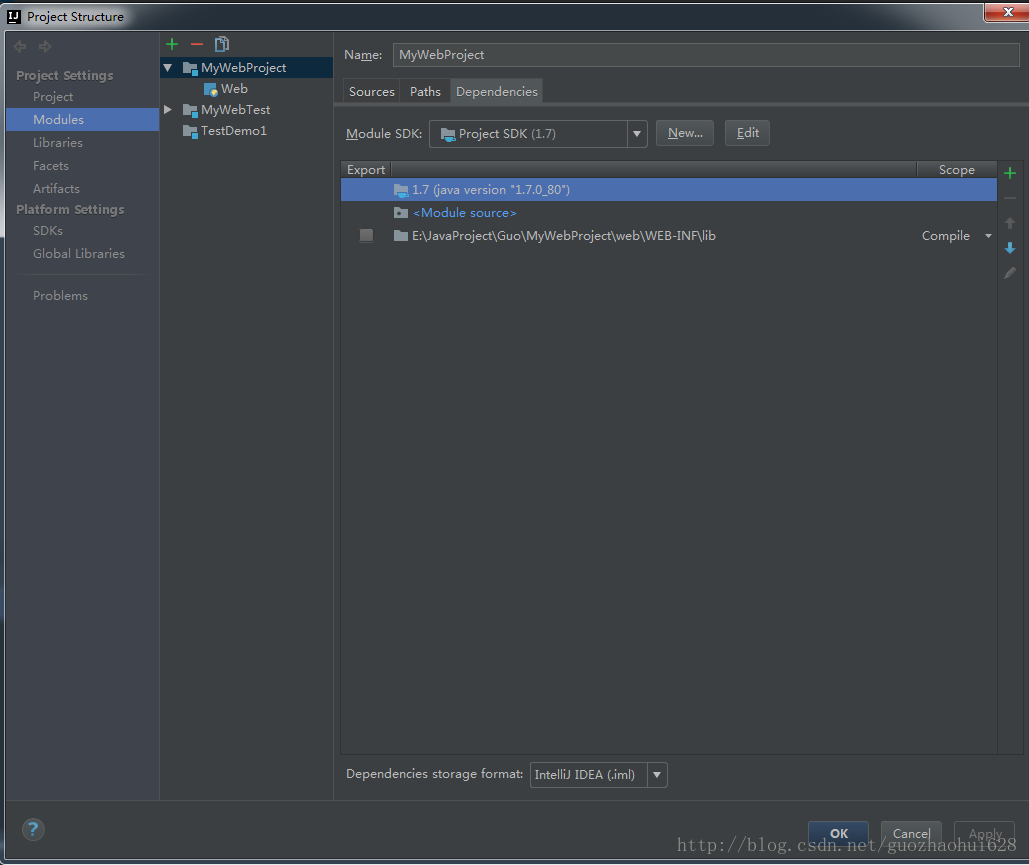The height and width of the screenshot is (865, 1029).
Task: Click the Web facet icon
Action: coord(210,89)
